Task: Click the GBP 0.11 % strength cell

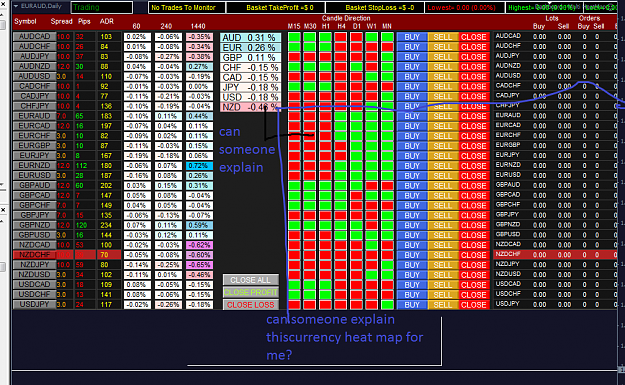Action: point(250,58)
